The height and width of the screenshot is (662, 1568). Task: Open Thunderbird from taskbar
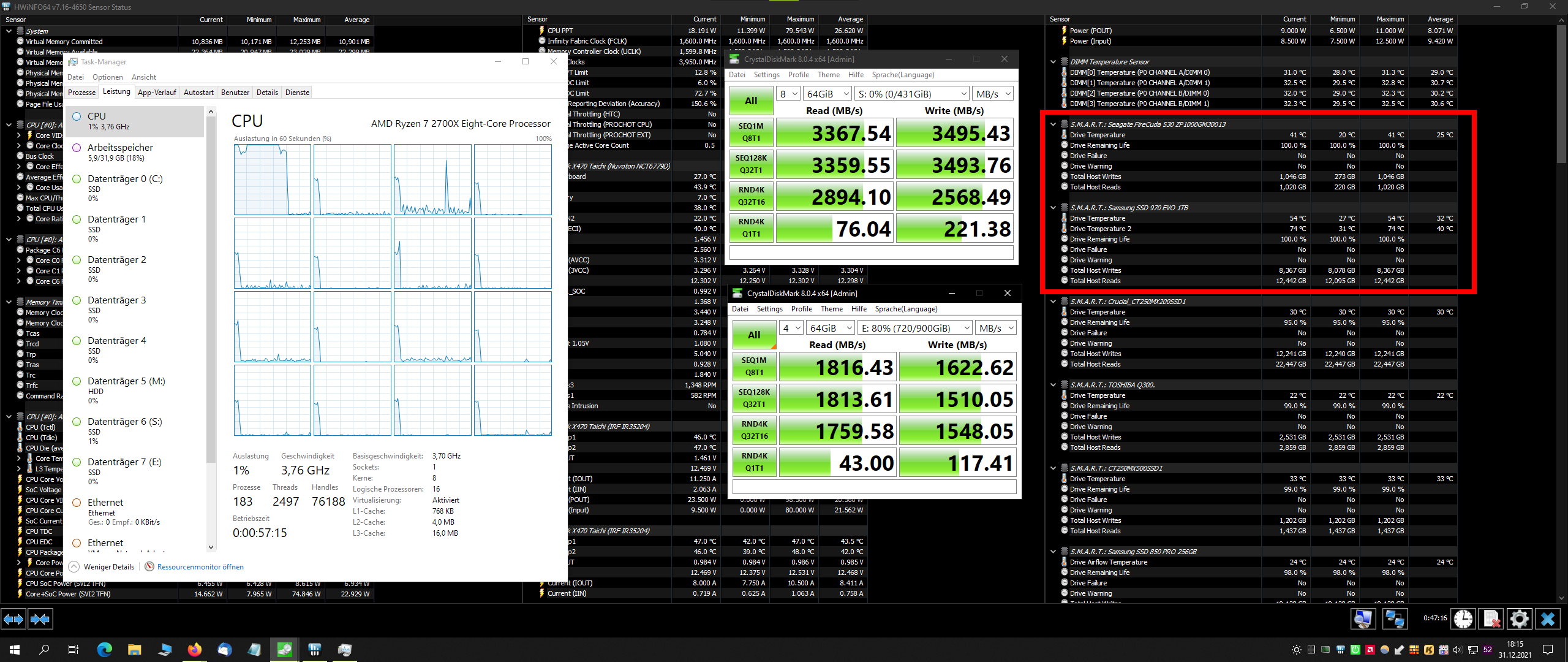(225, 650)
